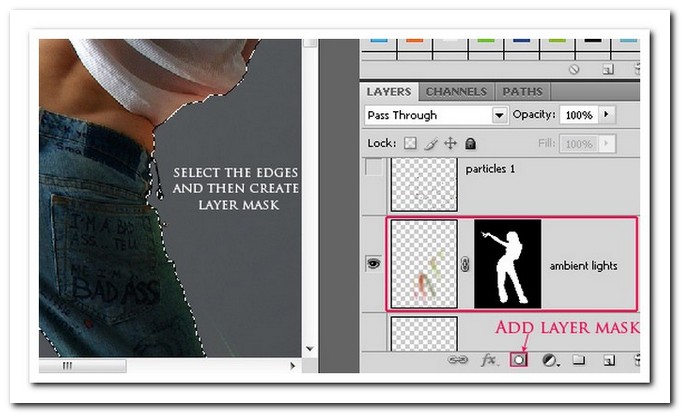The image size is (681, 414).
Task: Show the particles 1 layer
Action: (x=374, y=167)
